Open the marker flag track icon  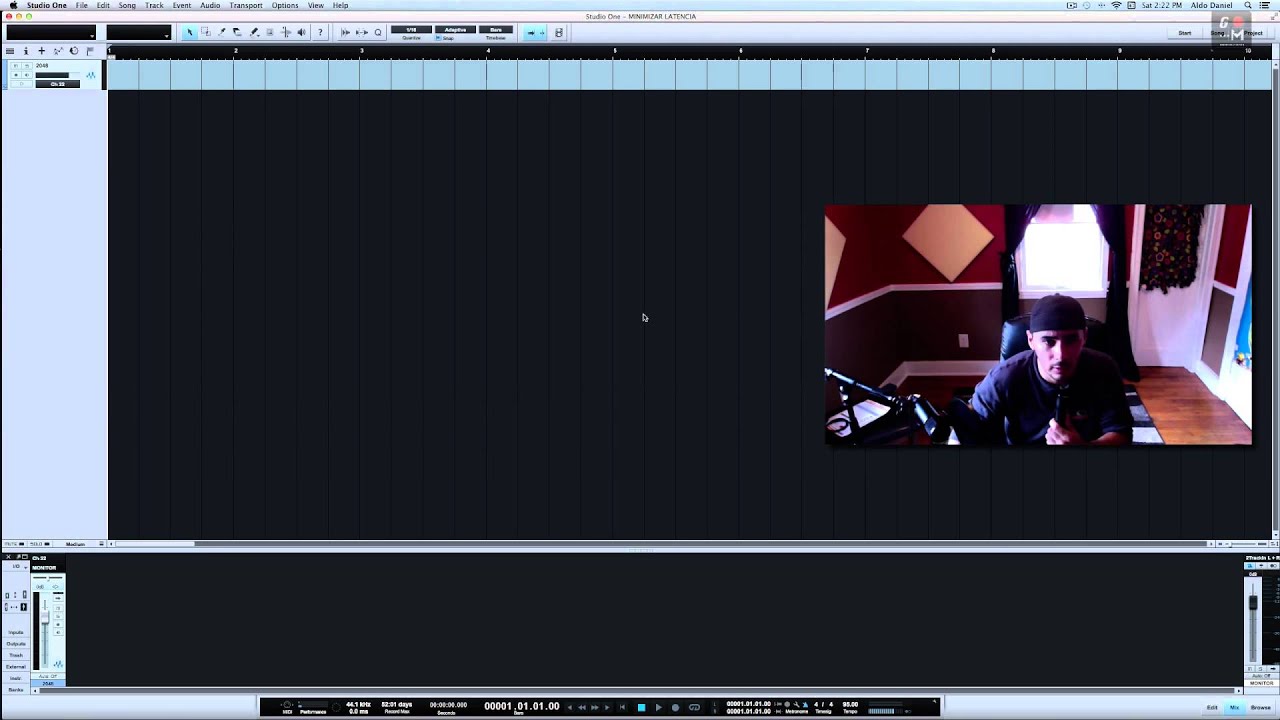(90, 50)
